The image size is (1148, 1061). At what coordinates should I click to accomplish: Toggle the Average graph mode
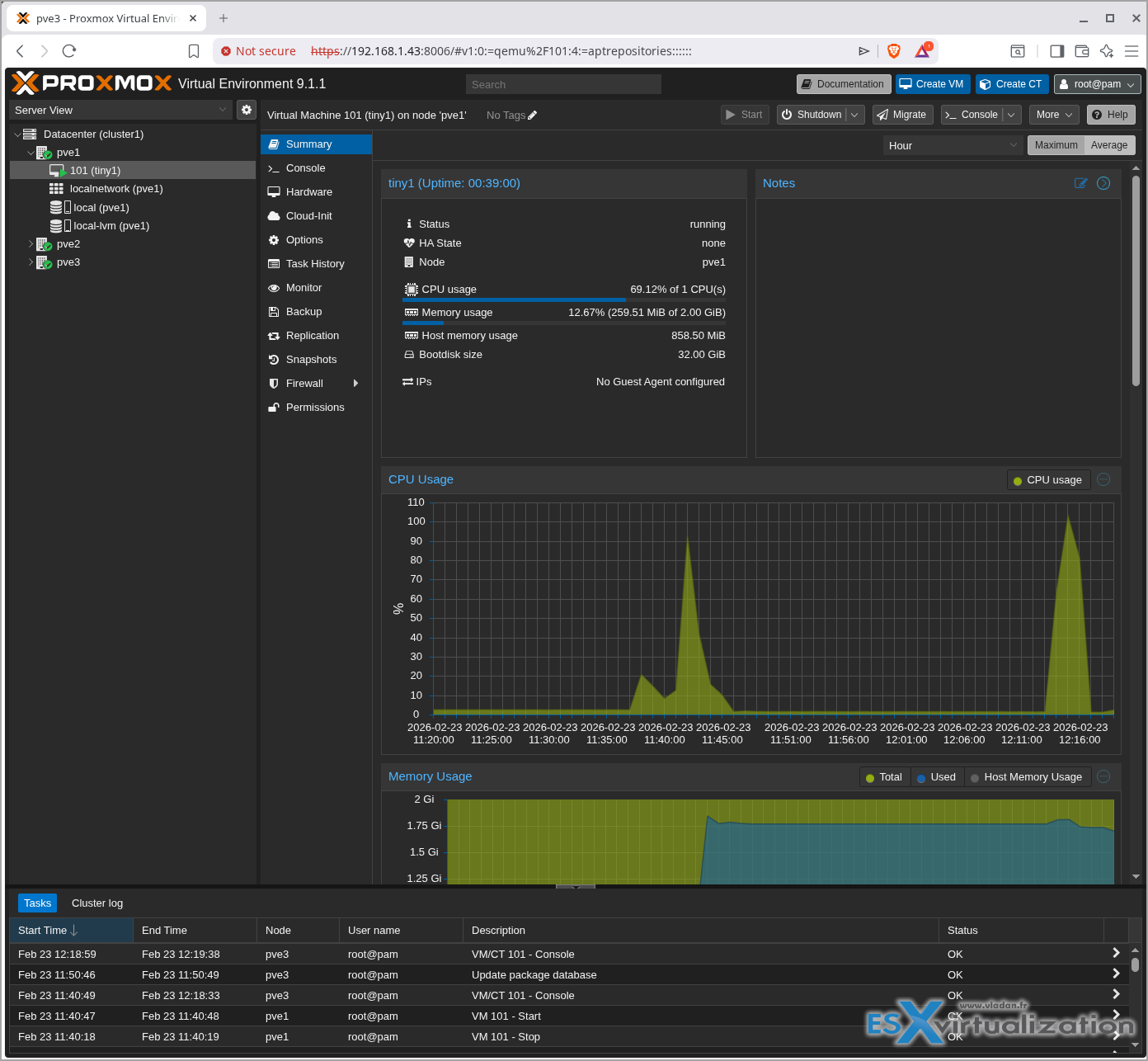tap(1108, 145)
